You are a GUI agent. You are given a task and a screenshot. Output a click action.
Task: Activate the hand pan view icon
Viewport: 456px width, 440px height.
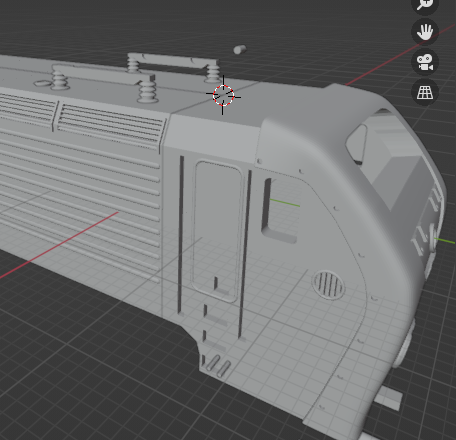point(425,32)
